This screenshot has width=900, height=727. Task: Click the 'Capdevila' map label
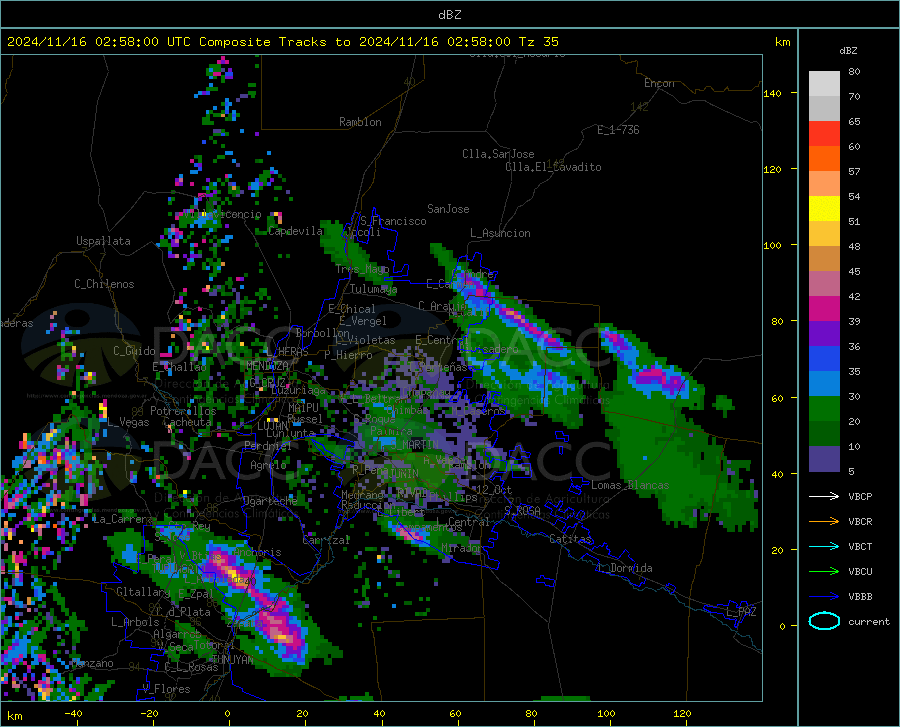(296, 231)
